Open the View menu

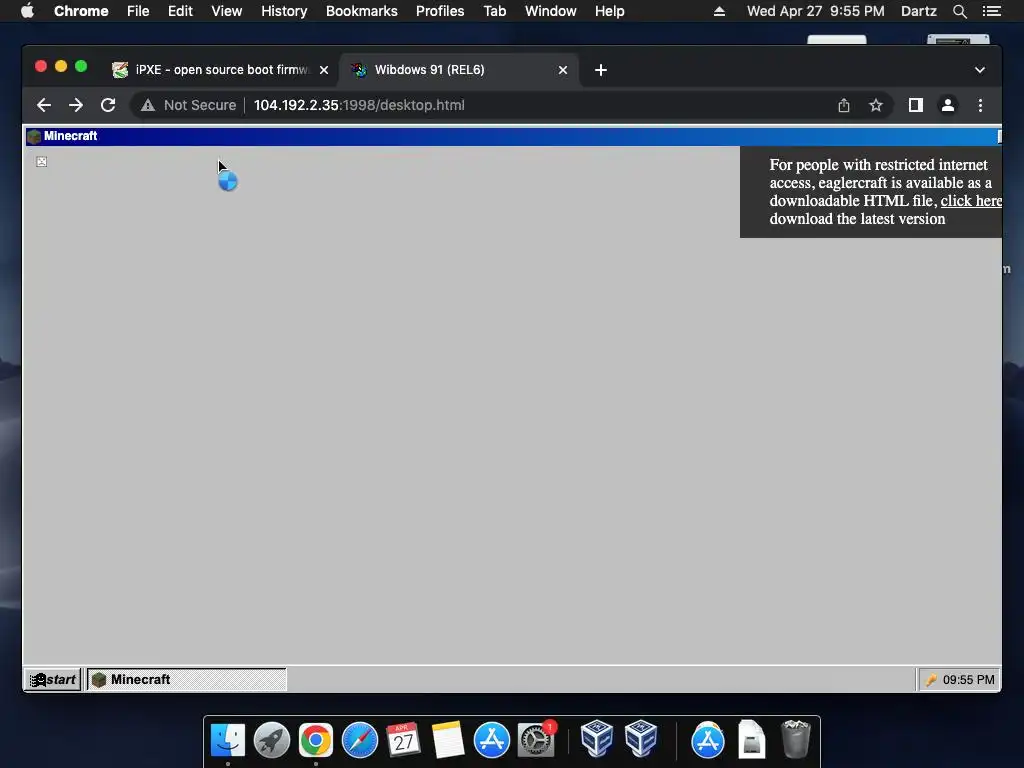227,11
